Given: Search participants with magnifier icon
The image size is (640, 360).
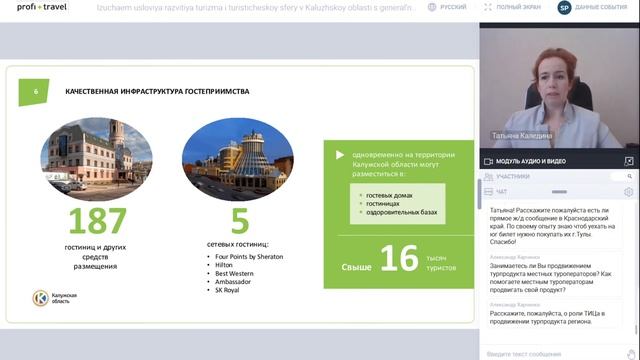Looking at the screenshot, I should tap(629, 176).
